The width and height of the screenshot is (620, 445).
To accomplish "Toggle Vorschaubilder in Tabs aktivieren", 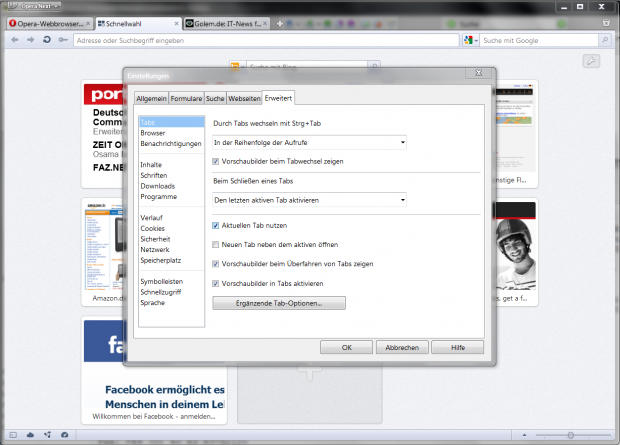I will click(x=215, y=283).
